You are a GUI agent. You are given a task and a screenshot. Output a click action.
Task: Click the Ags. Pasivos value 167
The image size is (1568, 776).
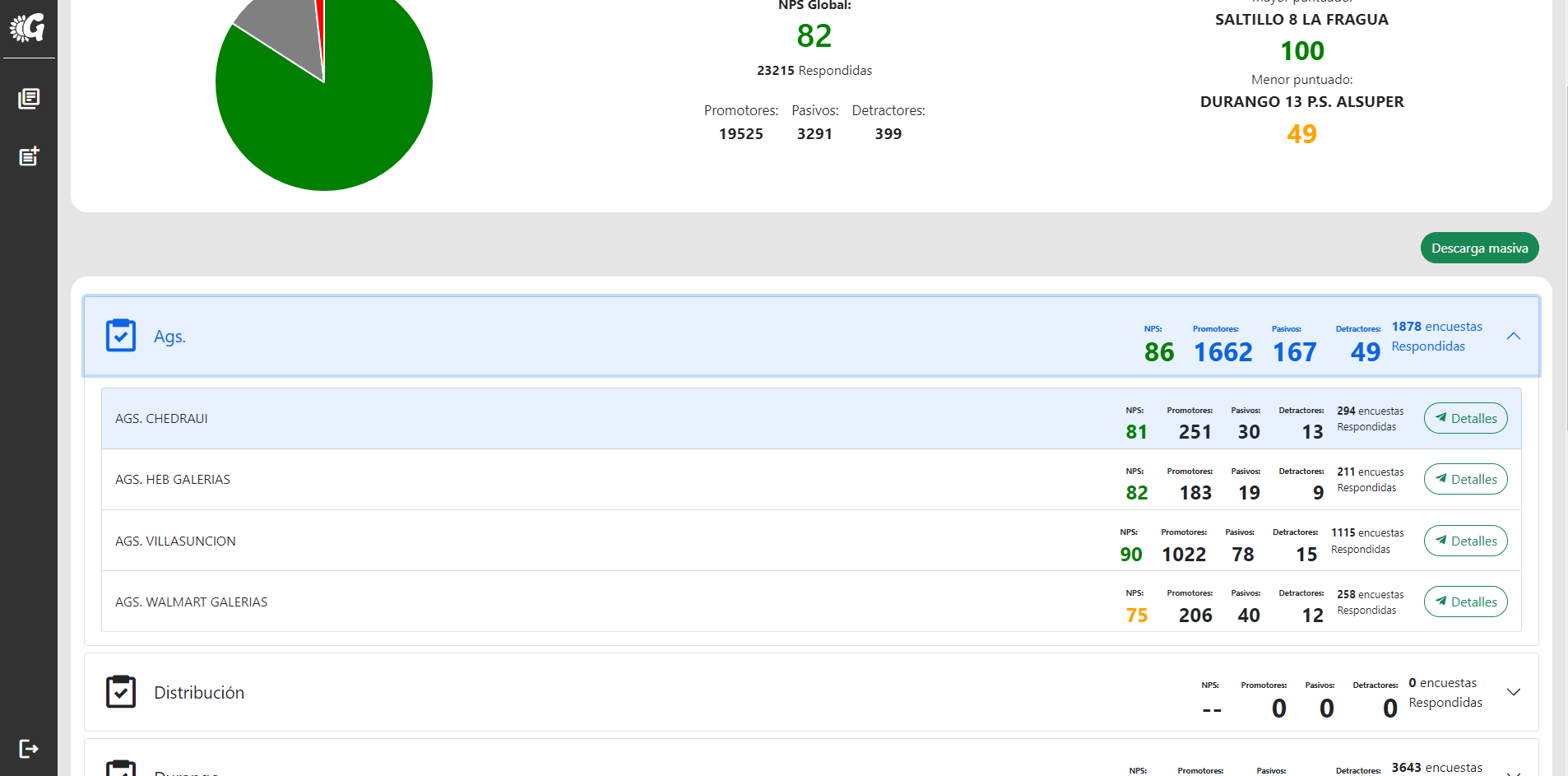click(x=1295, y=352)
